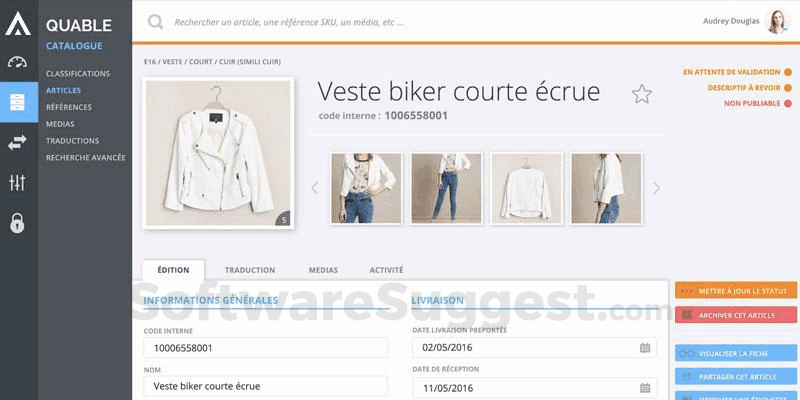
Task: Focus the article search field
Action: (289, 22)
